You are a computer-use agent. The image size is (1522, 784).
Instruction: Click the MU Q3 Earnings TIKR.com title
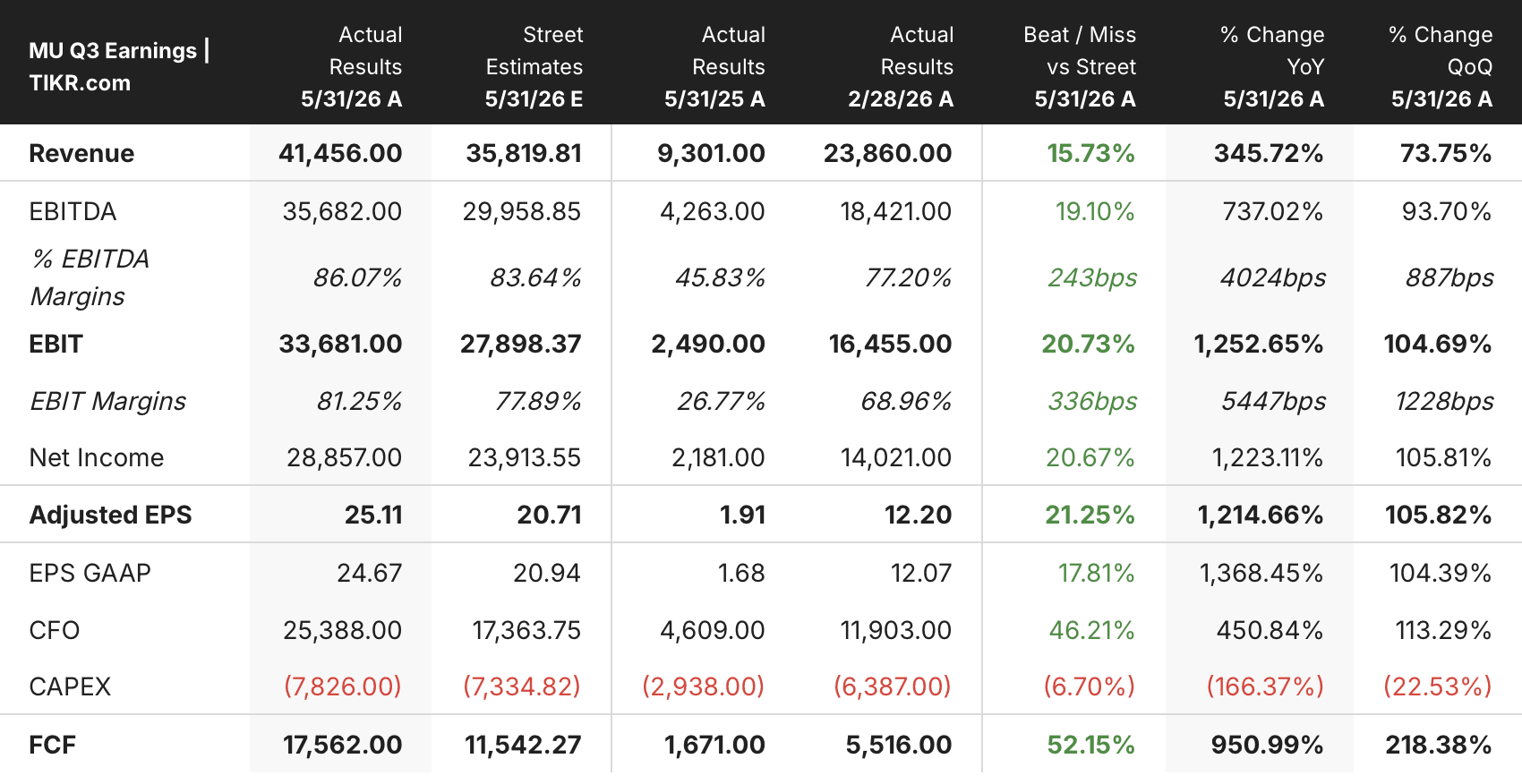119,66
